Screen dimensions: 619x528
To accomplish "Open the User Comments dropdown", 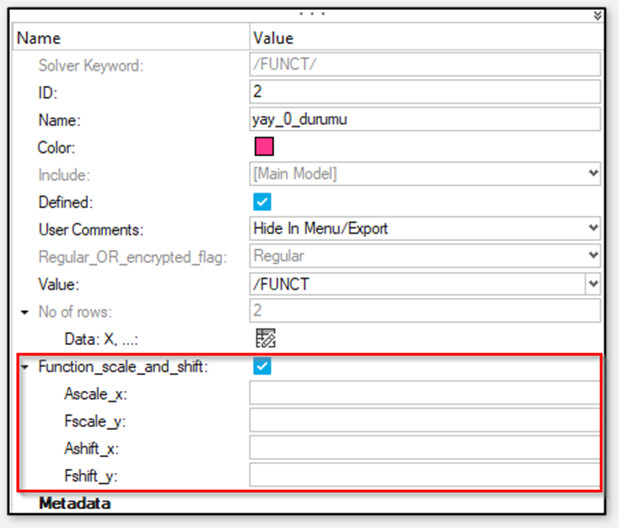I will (x=594, y=228).
